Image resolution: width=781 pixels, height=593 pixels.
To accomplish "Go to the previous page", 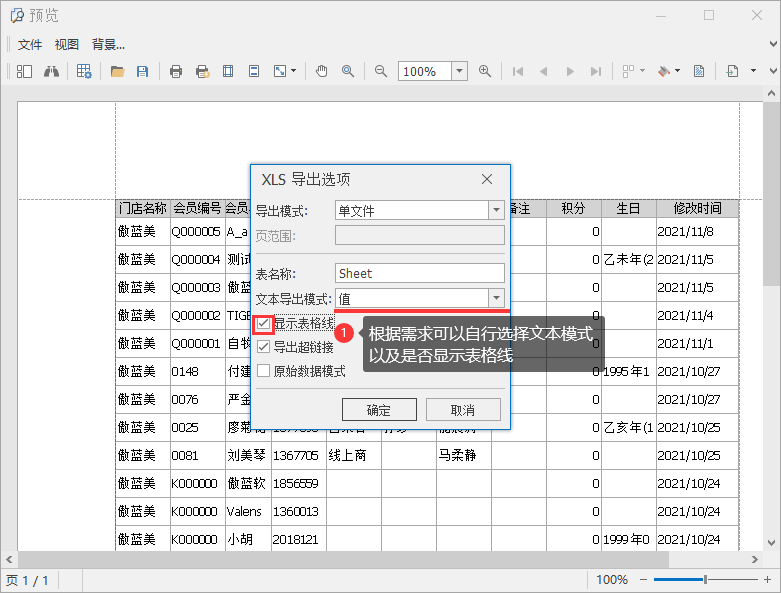I will coord(543,71).
